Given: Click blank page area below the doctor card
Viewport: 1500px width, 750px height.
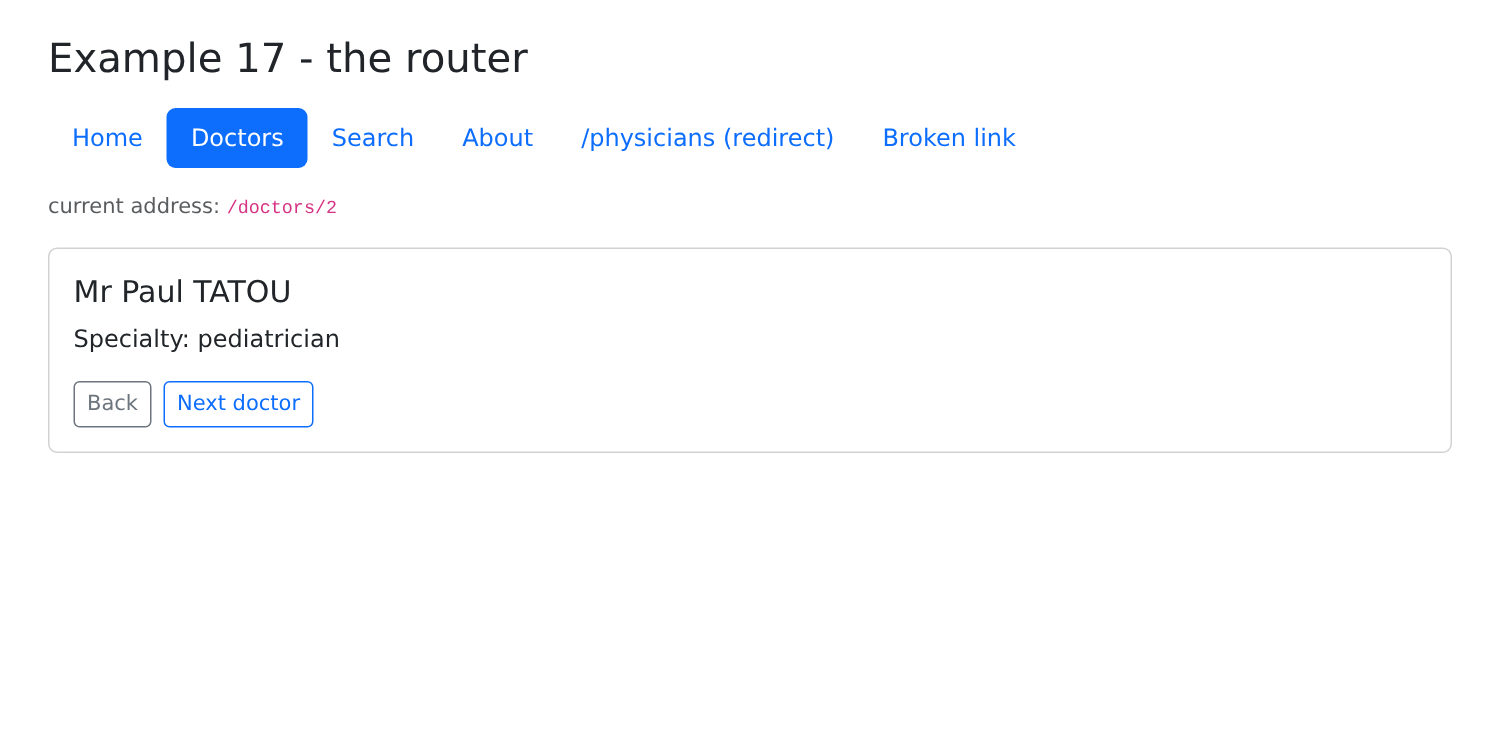Looking at the screenshot, I should [750, 600].
